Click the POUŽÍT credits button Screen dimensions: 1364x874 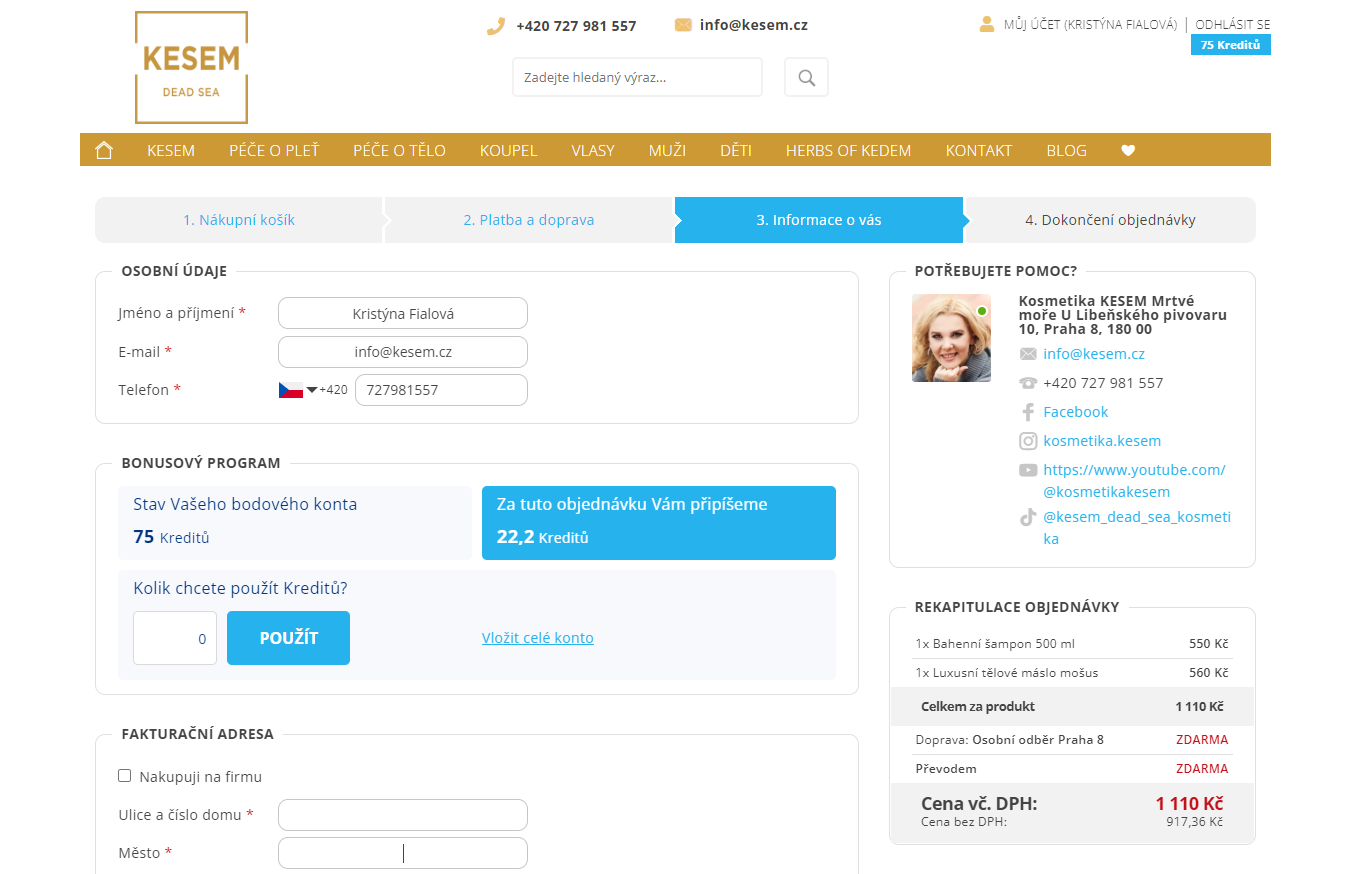tap(288, 638)
